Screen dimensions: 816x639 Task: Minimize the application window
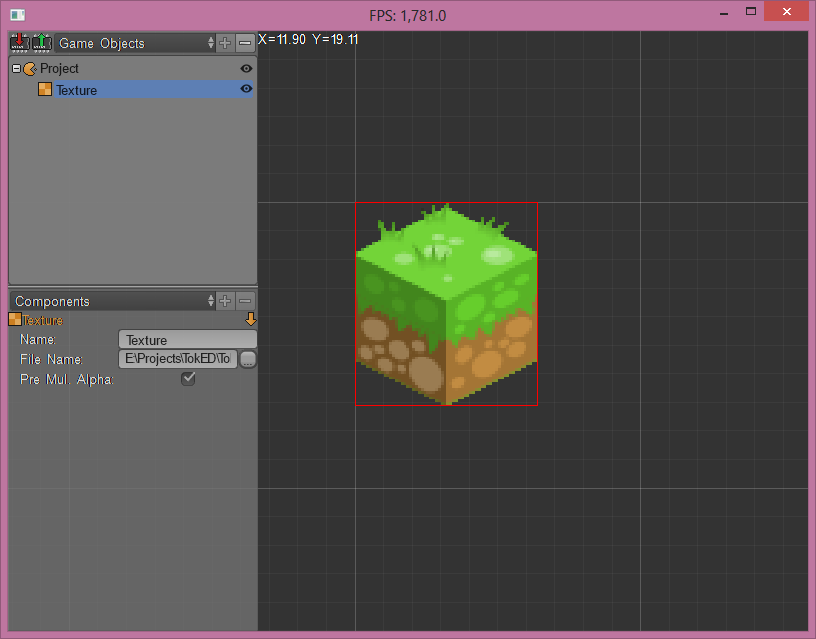(724, 12)
